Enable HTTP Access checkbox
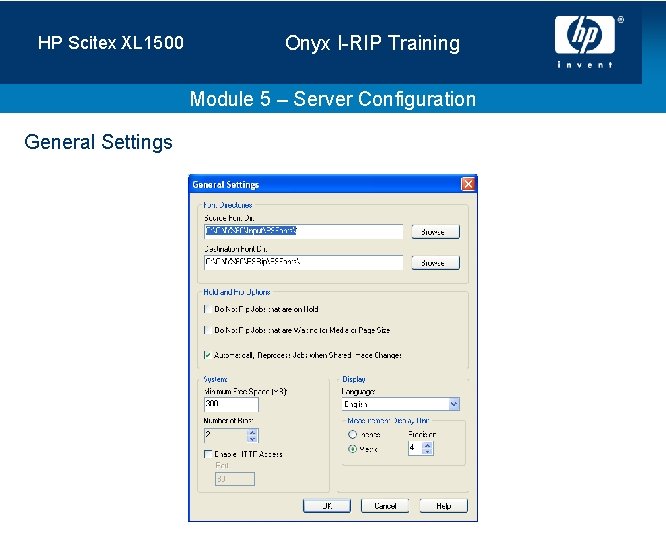The height and width of the screenshot is (539, 666). click(208, 454)
